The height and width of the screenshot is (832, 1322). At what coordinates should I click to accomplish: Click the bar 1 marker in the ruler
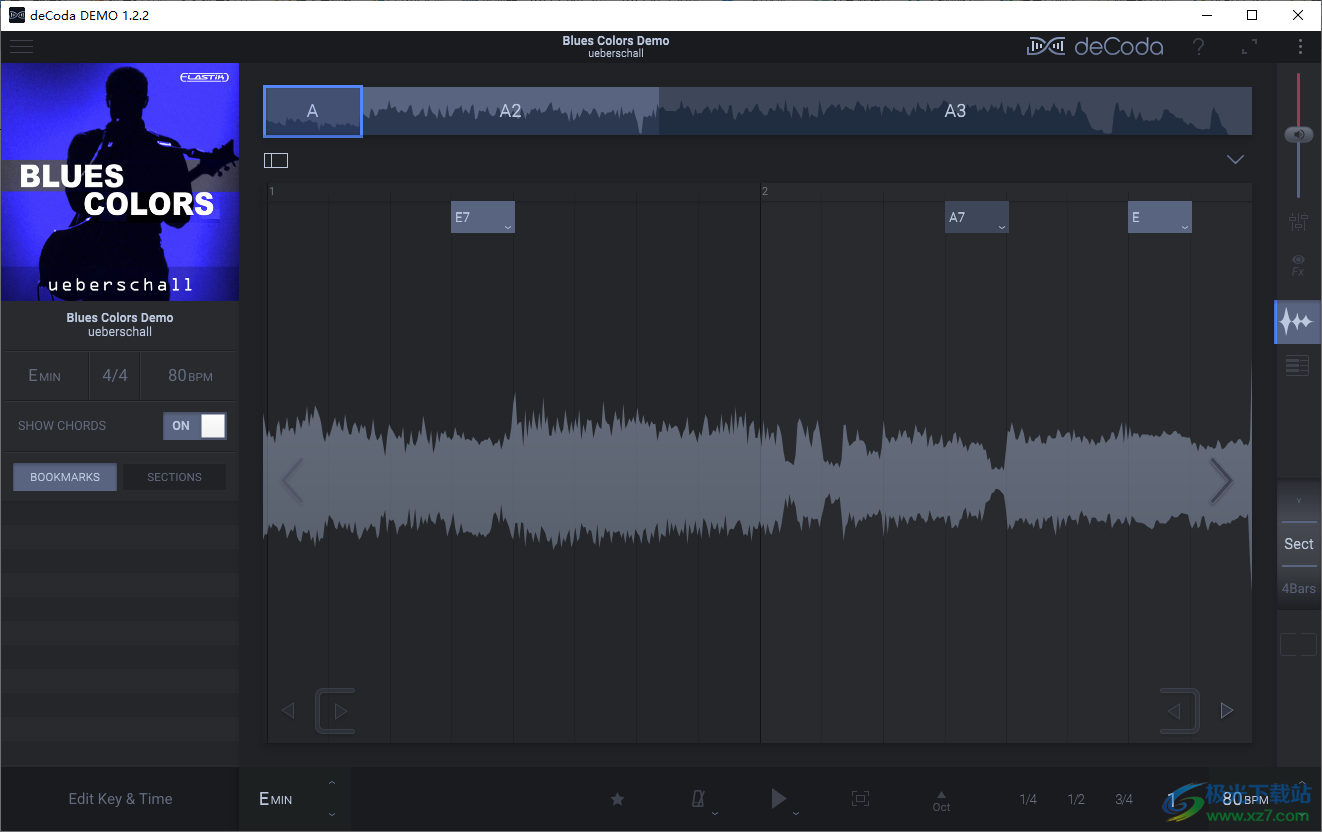272,191
